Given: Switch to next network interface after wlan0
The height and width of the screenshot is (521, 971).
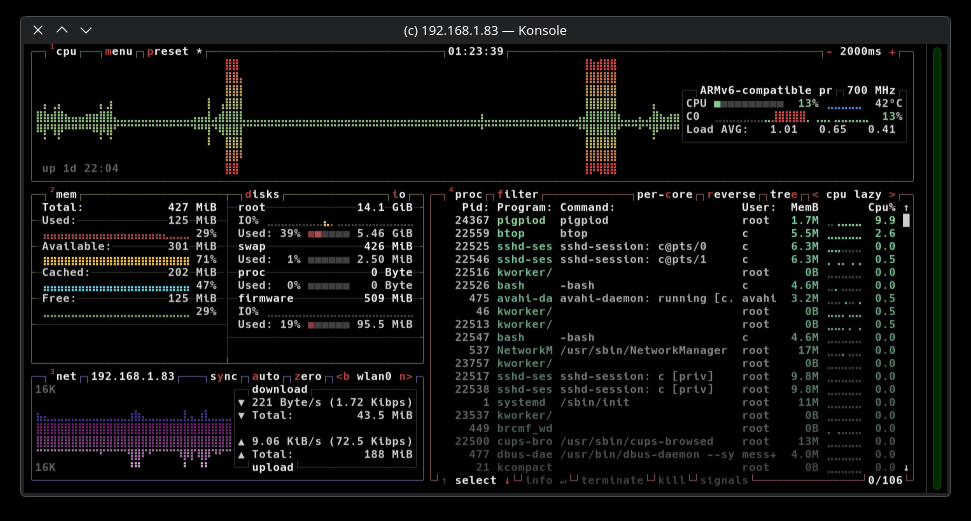Looking at the screenshot, I should click(x=406, y=377).
